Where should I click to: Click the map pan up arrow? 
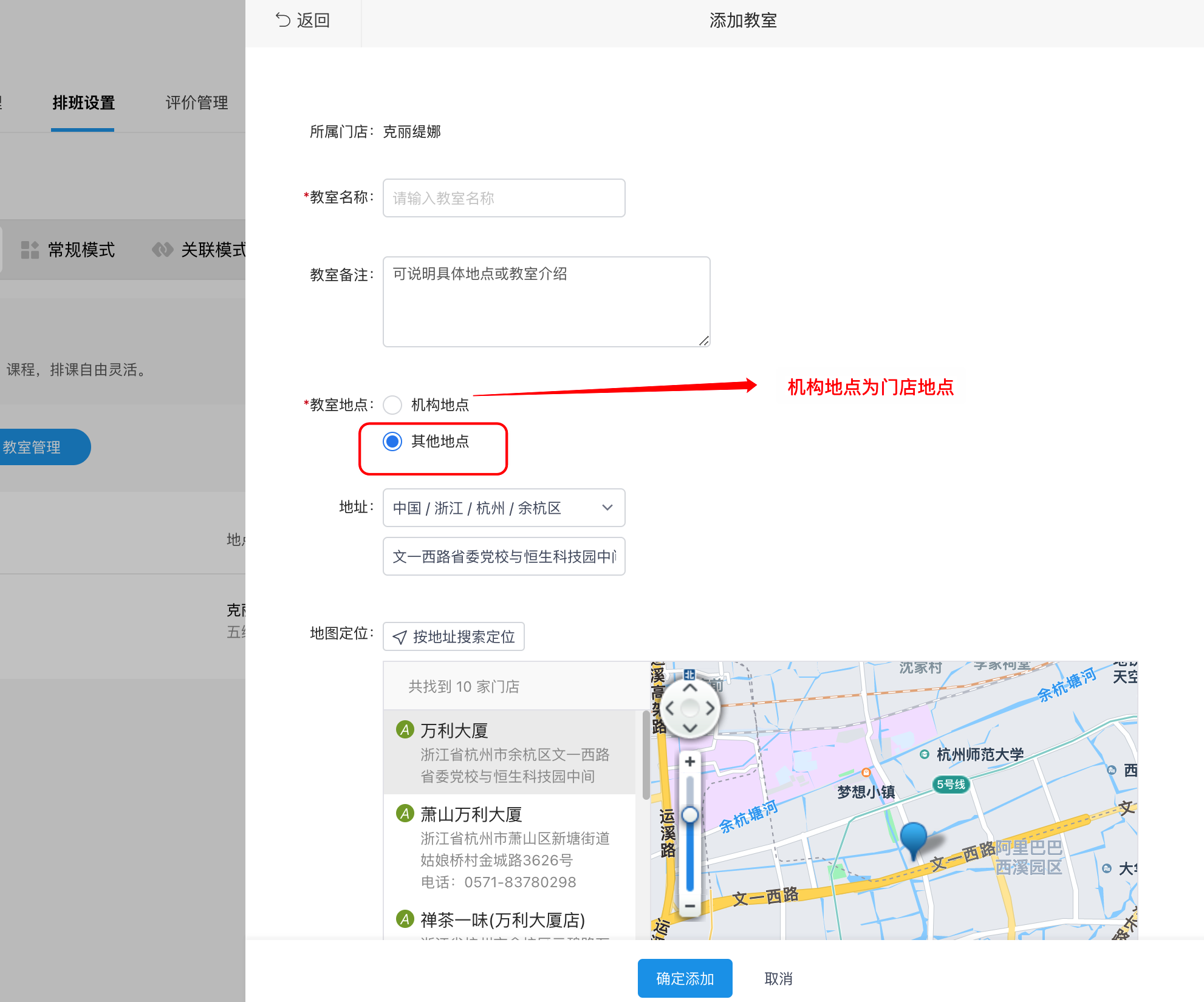point(689,687)
